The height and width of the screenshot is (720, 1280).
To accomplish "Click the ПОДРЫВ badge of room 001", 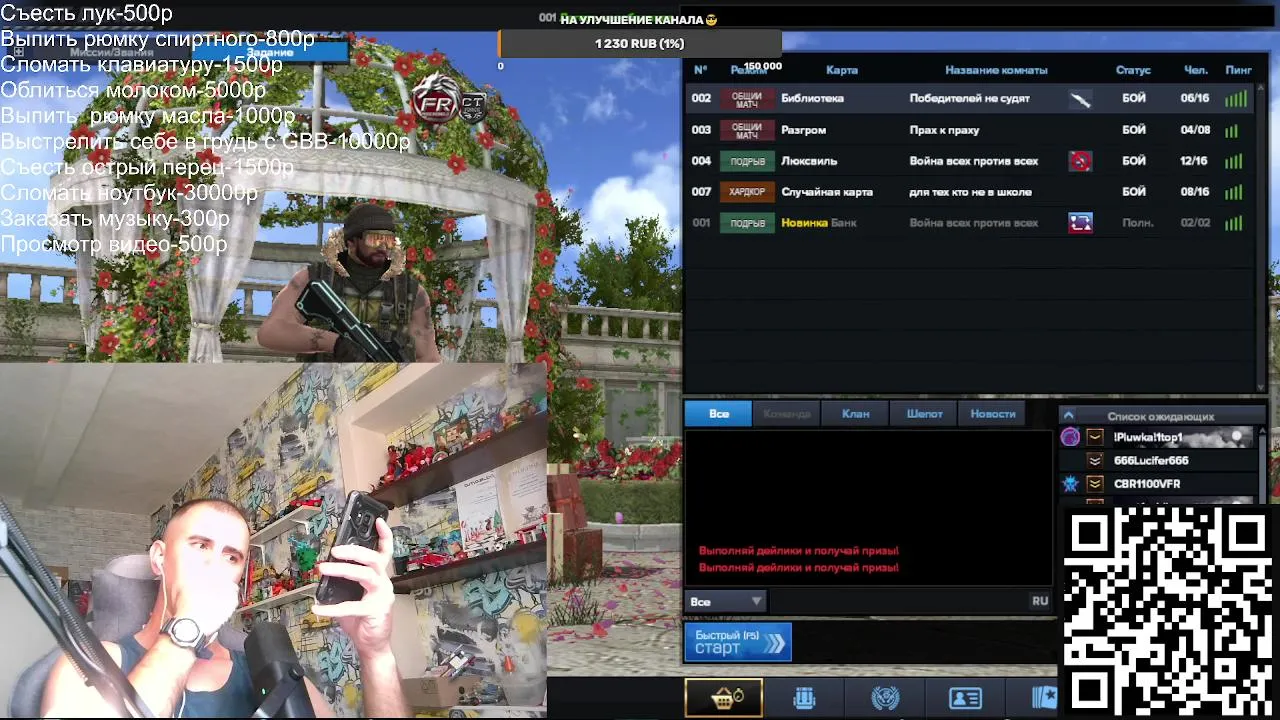I will (747, 223).
